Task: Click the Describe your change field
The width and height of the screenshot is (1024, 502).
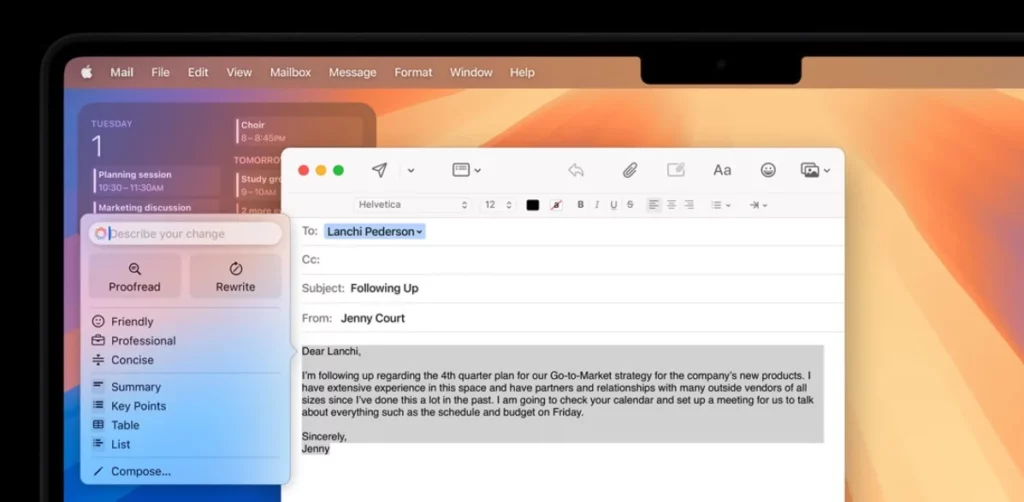Action: pyautogui.click(x=185, y=234)
